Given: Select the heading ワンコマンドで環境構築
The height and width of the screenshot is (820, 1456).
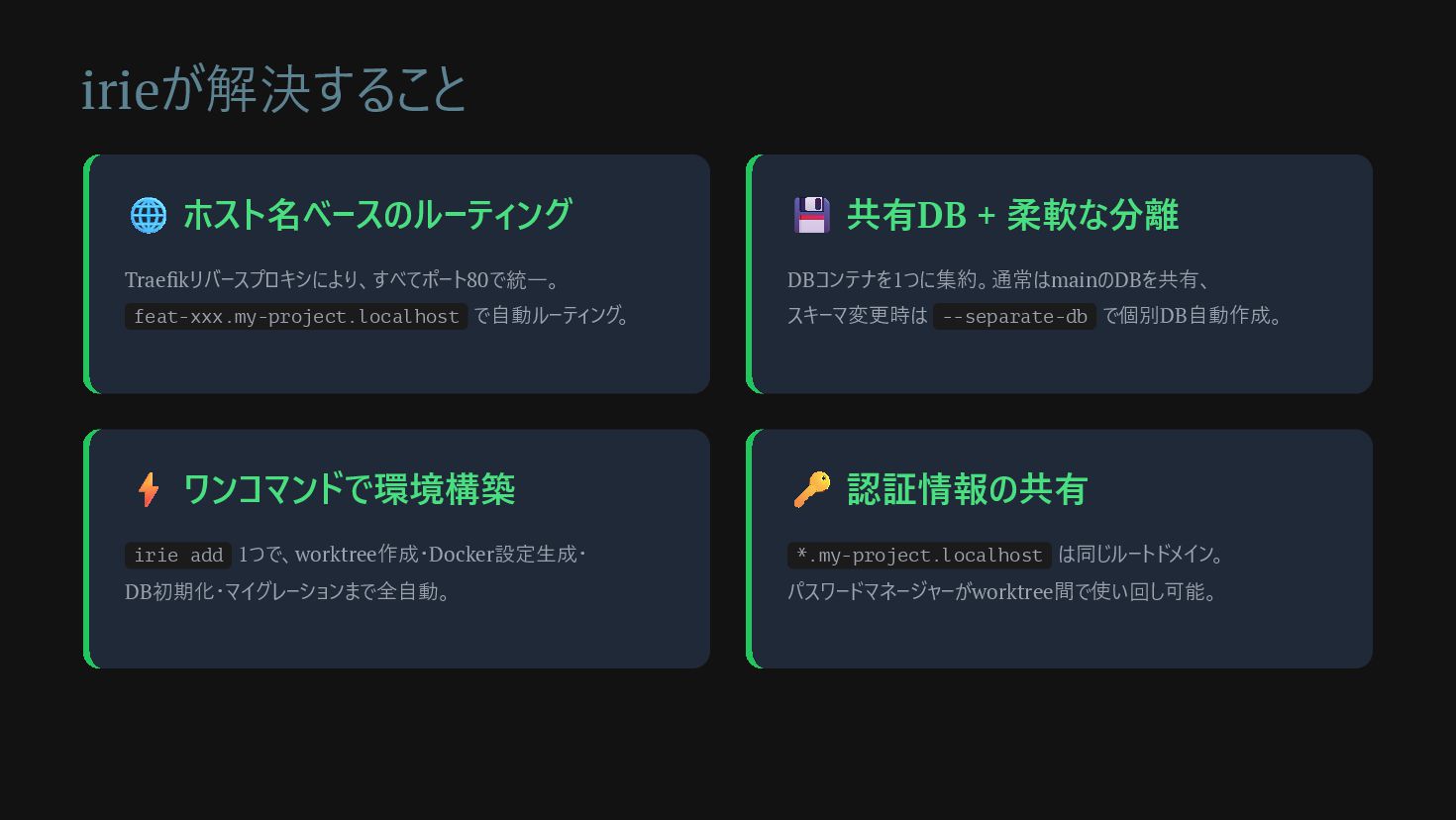Looking at the screenshot, I should pos(349,489).
